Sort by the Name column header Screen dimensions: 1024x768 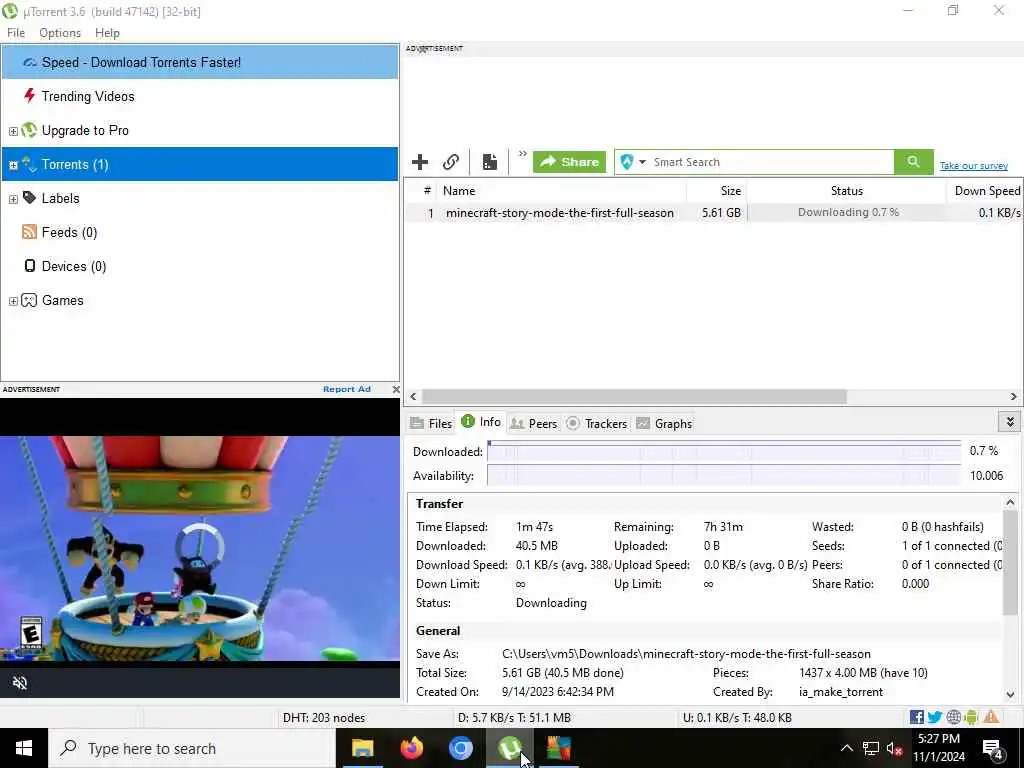(x=561, y=191)
